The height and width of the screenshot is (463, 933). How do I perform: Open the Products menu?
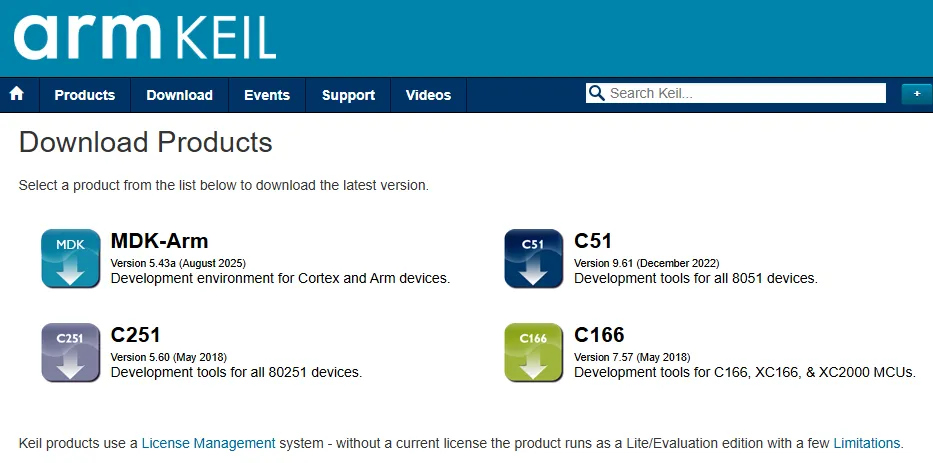(x=84, y=95)
